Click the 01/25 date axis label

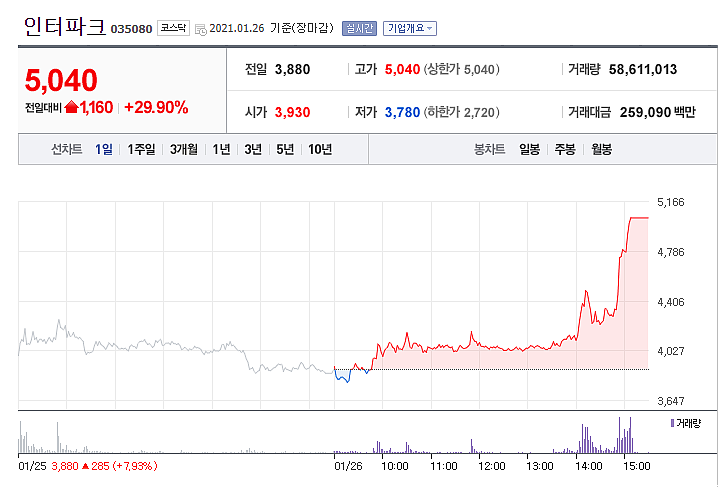[x=32, y=466]
